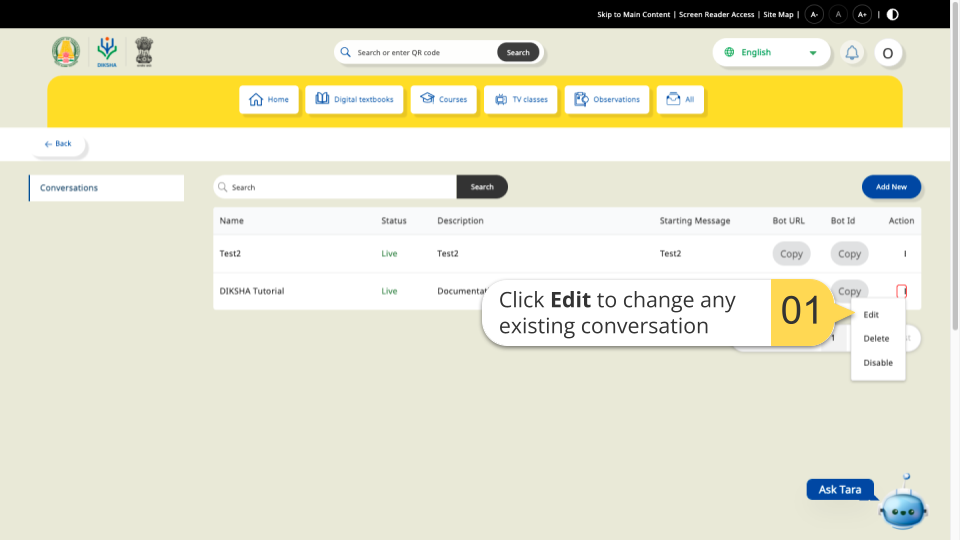Copy the Bot Id for Test2
The width and height of the screenshot is (960, 540).
pos(849,254)
